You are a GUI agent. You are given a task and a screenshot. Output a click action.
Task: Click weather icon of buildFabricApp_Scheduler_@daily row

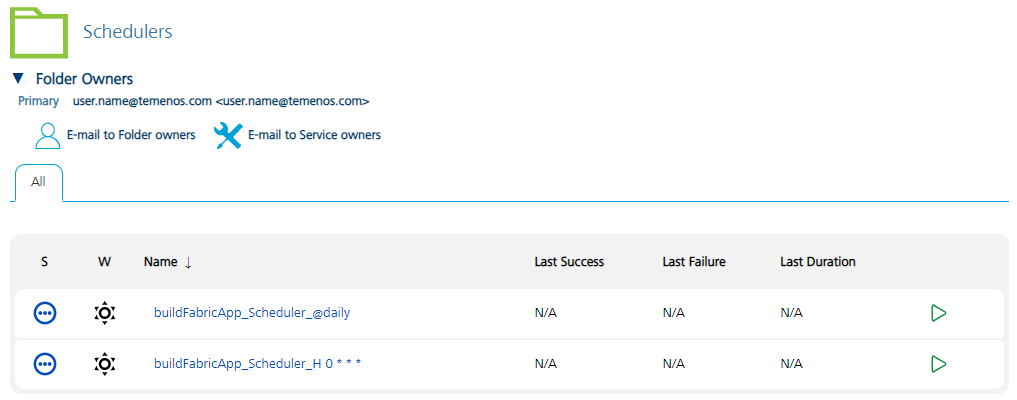(x=105, y=313)
